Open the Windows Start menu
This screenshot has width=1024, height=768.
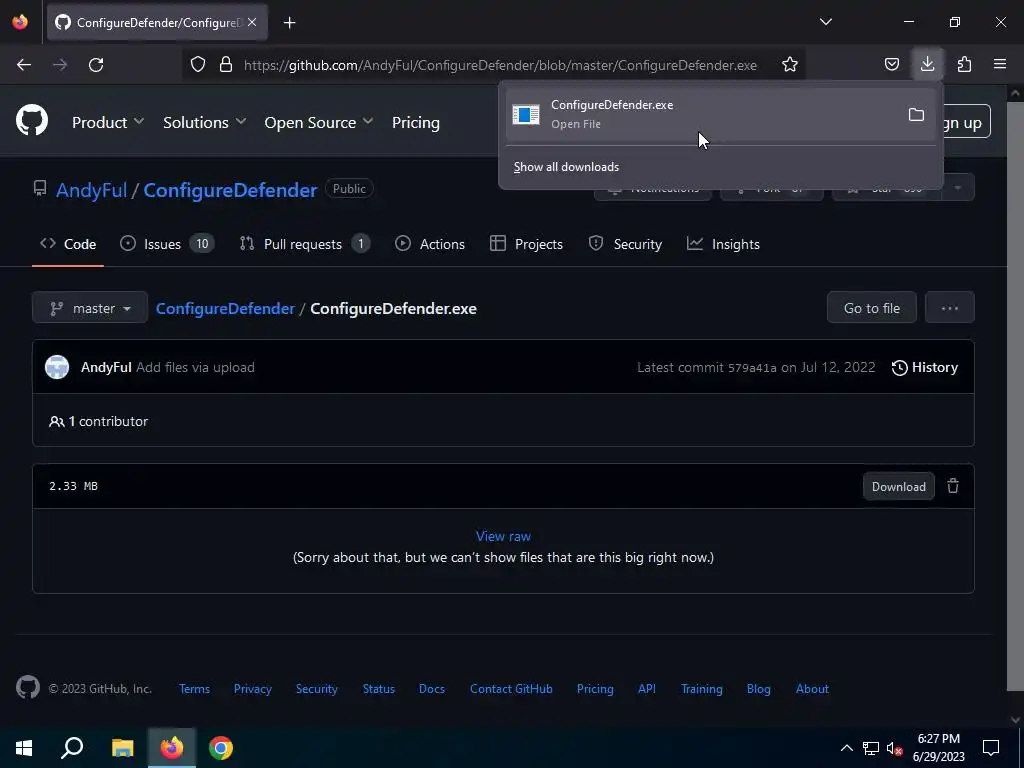(x=24, y=747)
